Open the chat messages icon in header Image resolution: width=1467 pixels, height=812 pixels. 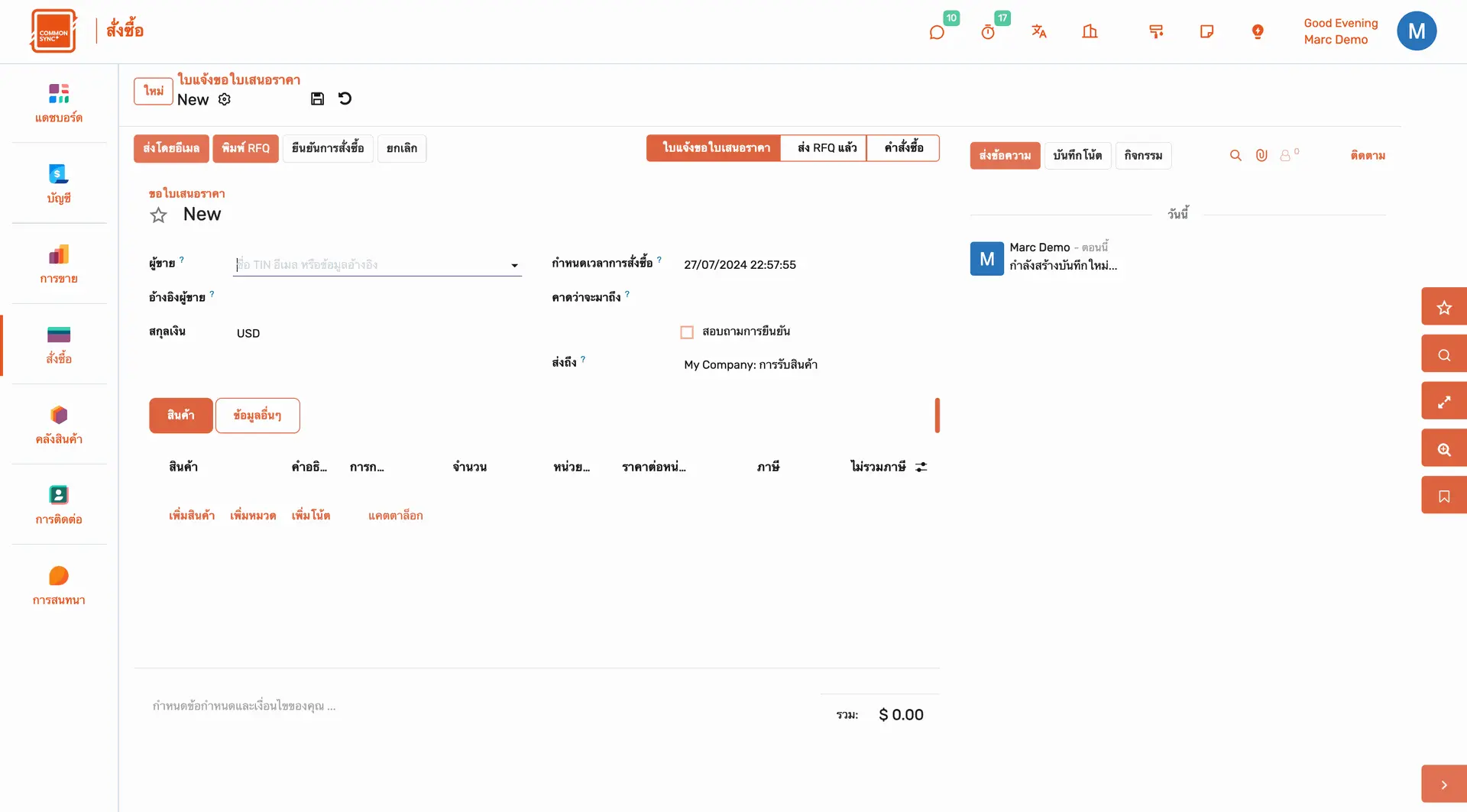coord(937,32)
